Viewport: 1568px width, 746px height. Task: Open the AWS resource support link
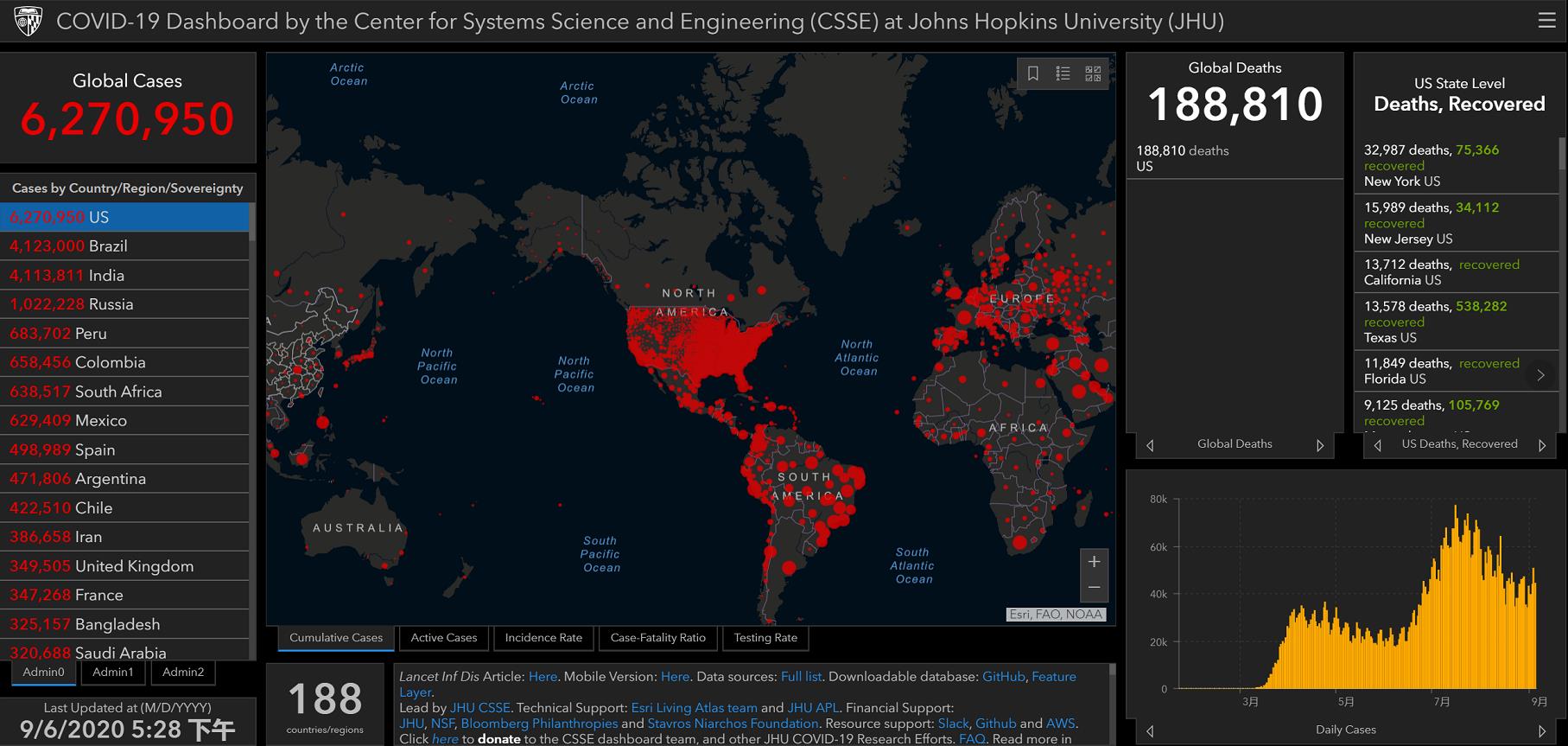(1060, 724)
